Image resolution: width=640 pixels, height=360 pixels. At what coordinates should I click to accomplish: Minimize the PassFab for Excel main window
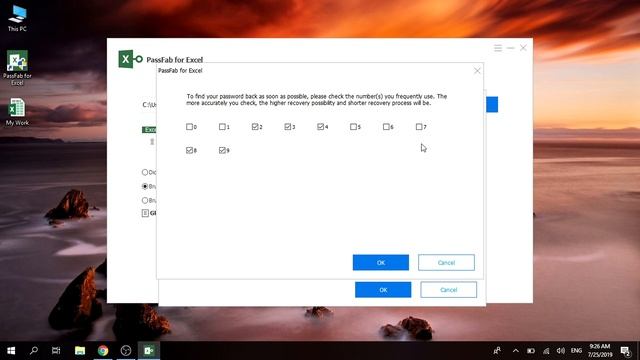click(511, 48)
